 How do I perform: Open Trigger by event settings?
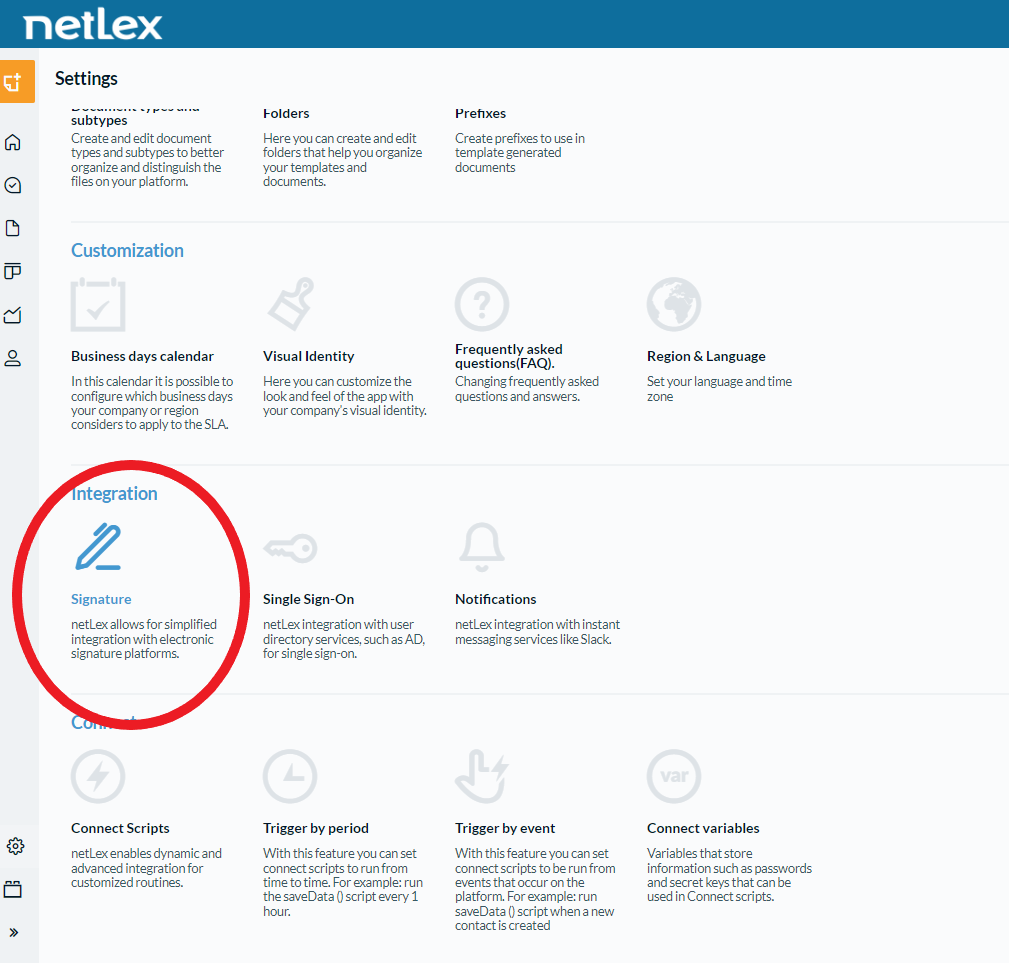click(505, 829)
